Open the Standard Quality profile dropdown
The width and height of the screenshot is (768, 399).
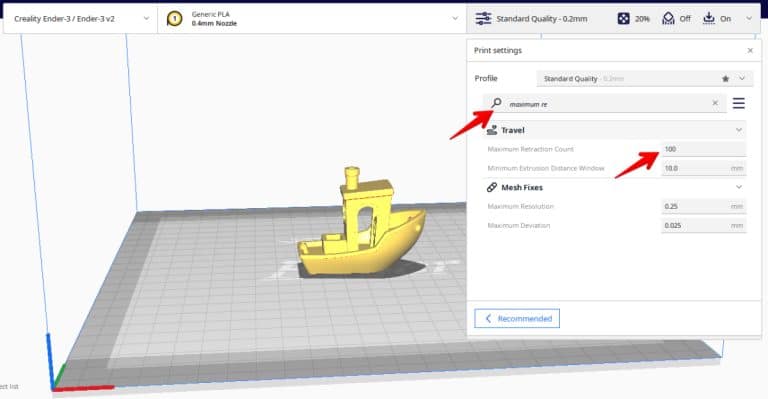645,78
